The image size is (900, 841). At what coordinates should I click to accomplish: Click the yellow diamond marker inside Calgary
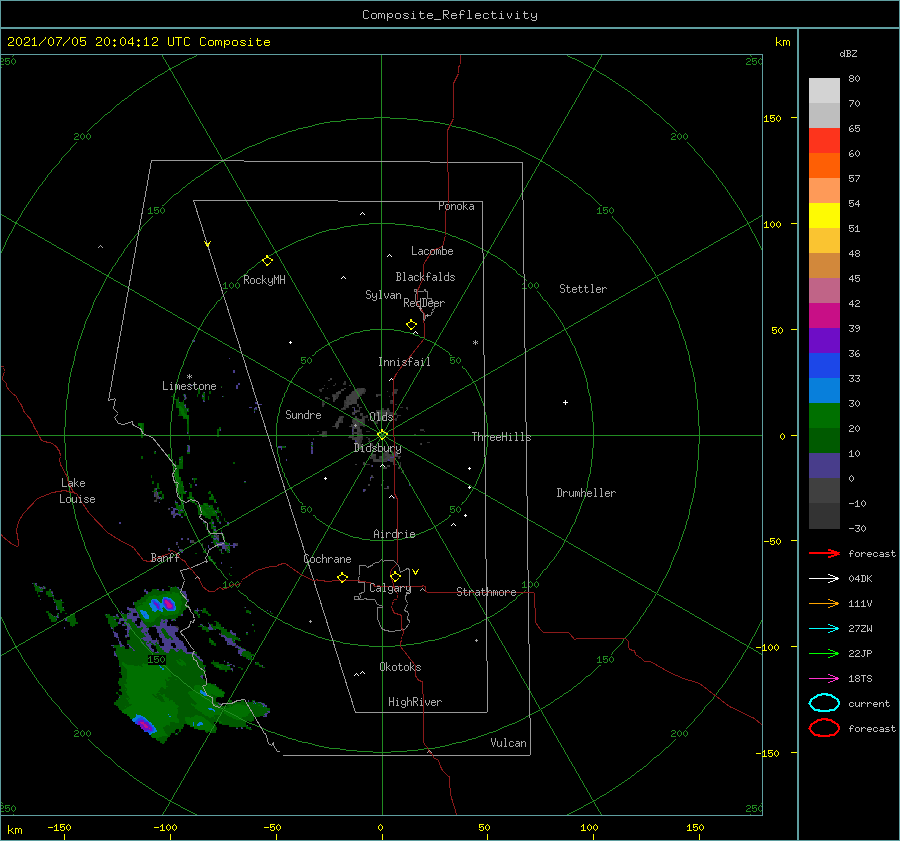(395, 576)
